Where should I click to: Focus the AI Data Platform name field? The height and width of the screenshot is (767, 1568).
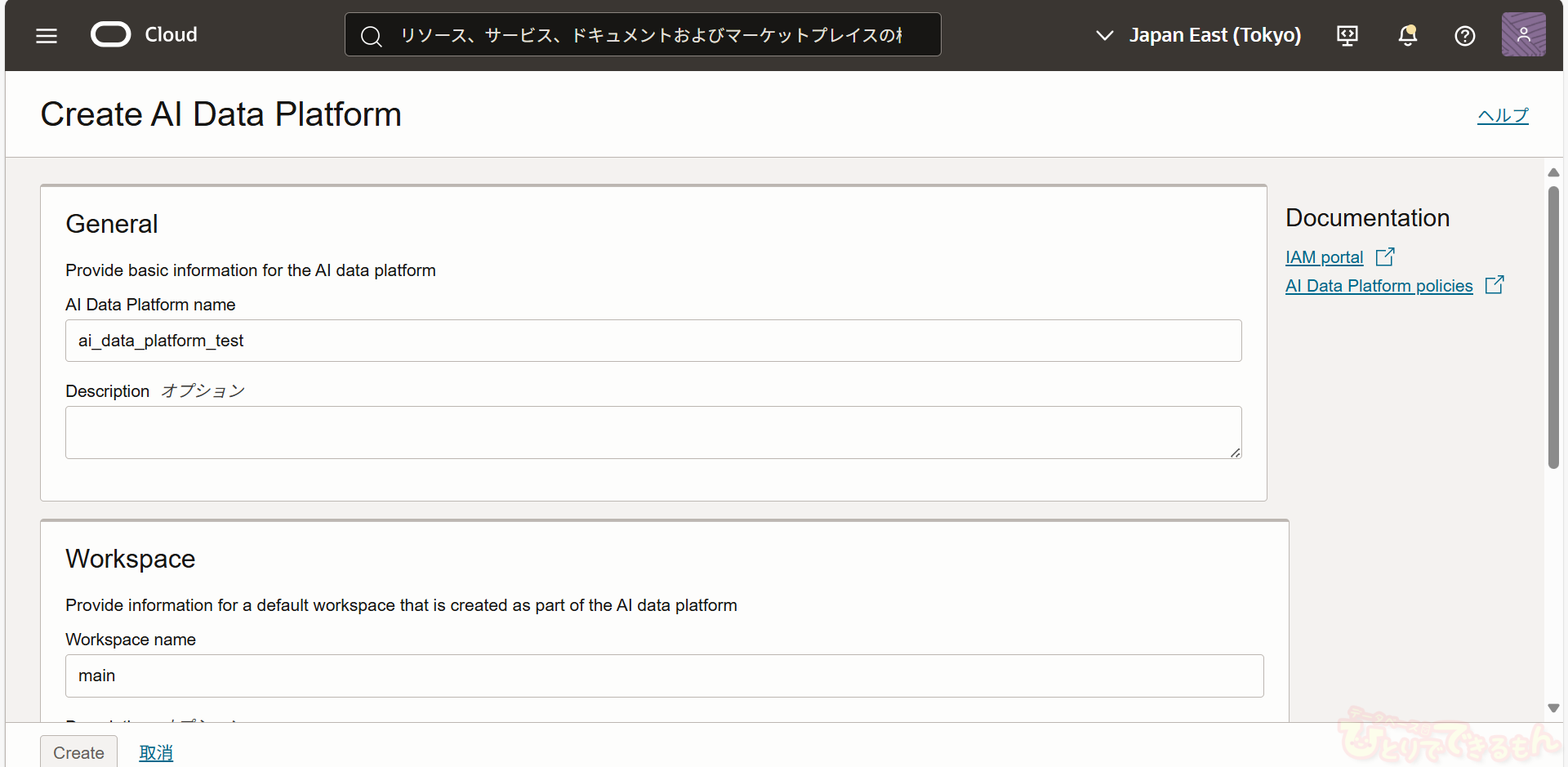pos(653,341)
